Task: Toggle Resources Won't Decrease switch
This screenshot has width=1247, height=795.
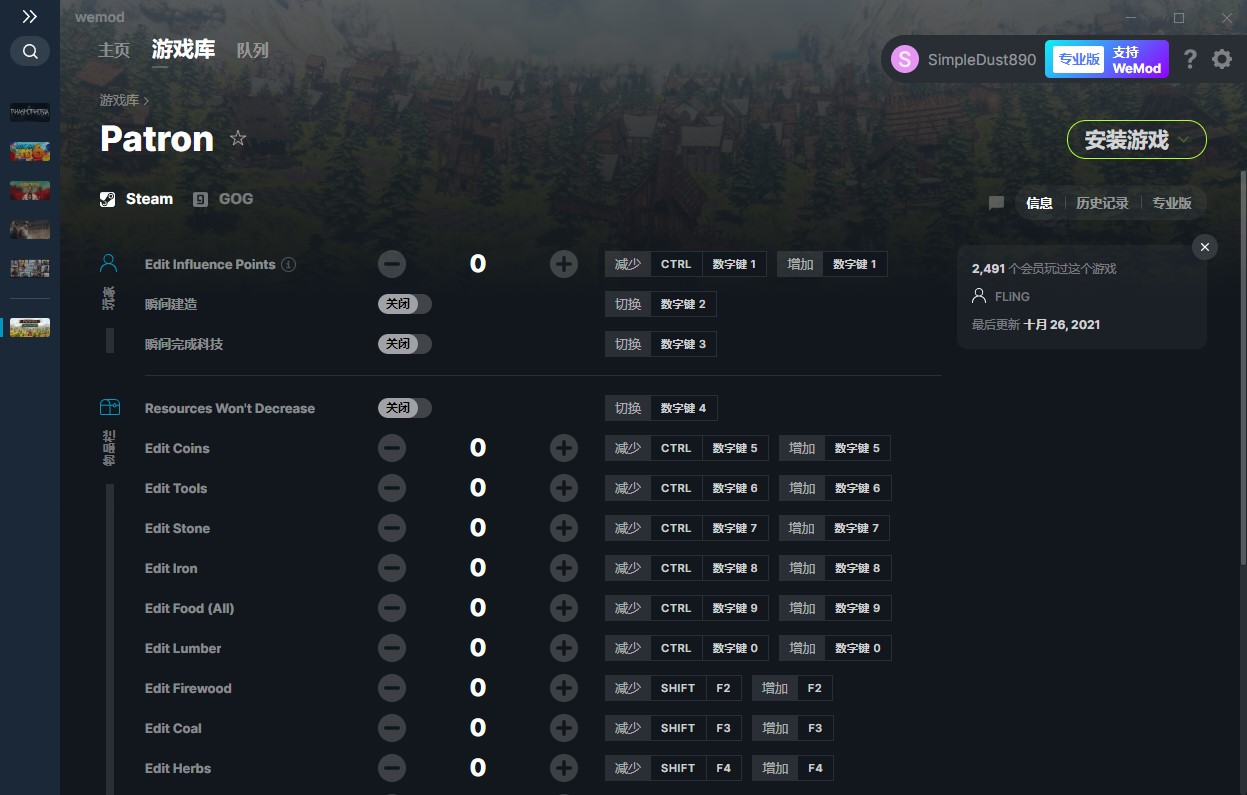Action: point(404,408)
